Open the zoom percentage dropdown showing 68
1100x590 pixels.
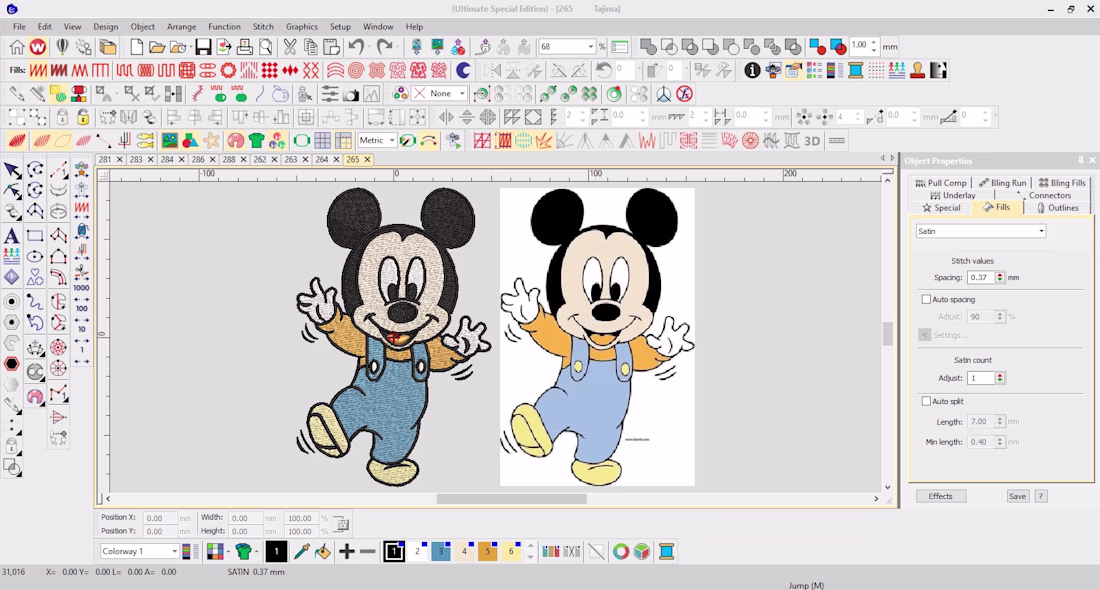pos(591,47)
